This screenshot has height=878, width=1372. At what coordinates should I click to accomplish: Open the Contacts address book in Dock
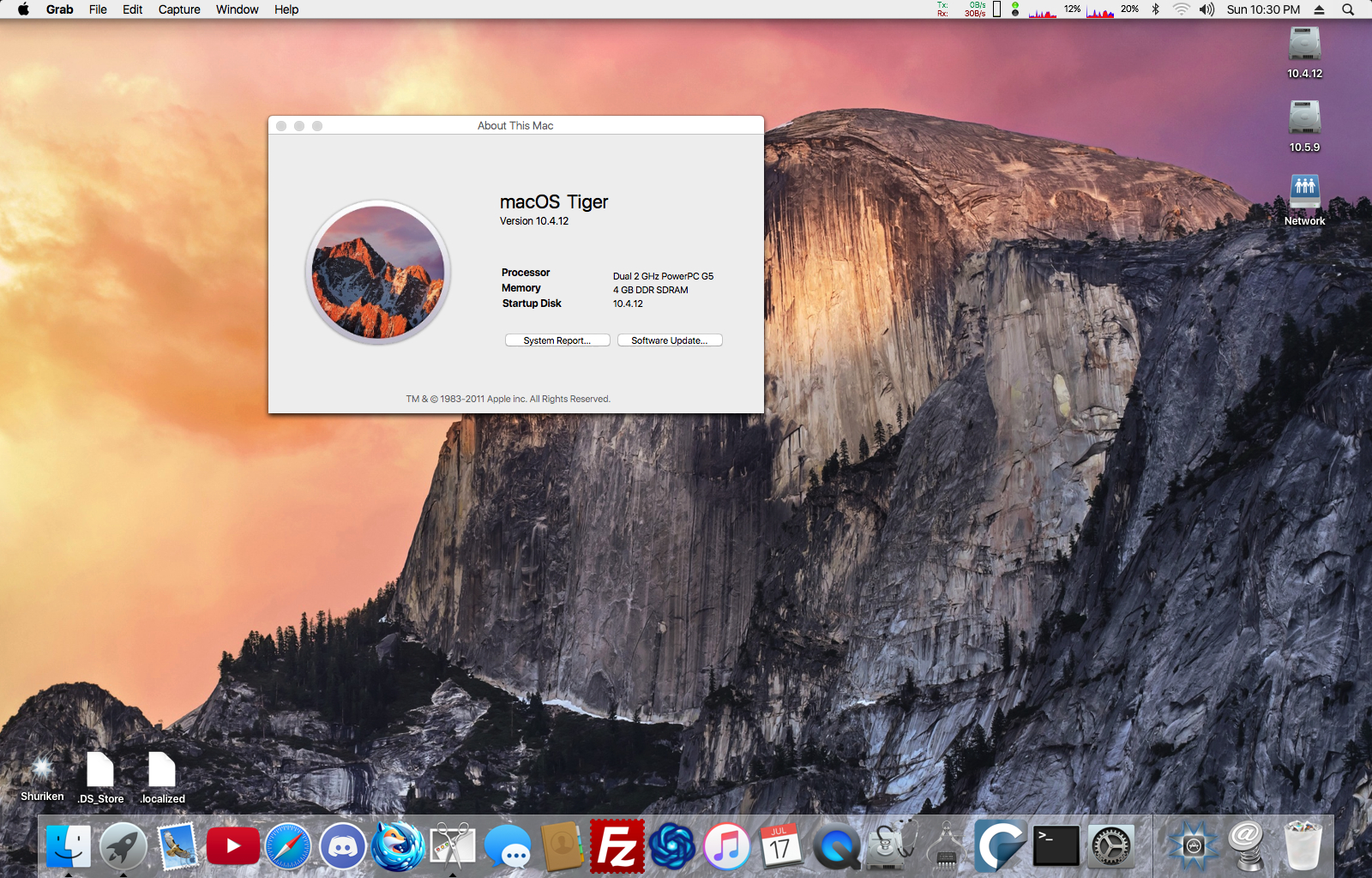tap(563, 846)
